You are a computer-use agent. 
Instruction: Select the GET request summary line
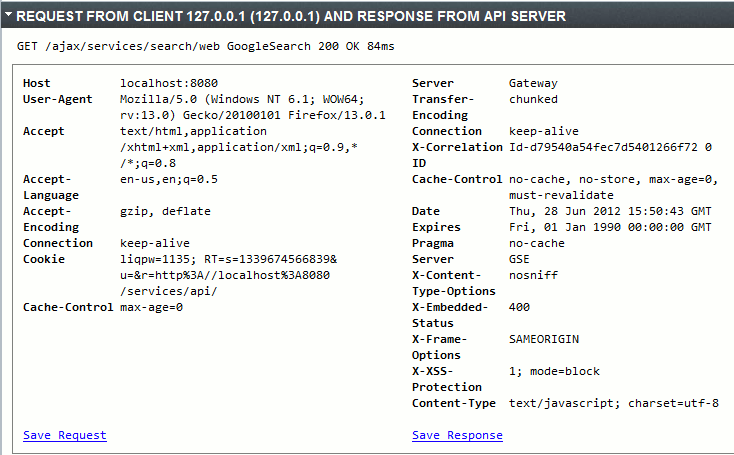pos(206,46)
